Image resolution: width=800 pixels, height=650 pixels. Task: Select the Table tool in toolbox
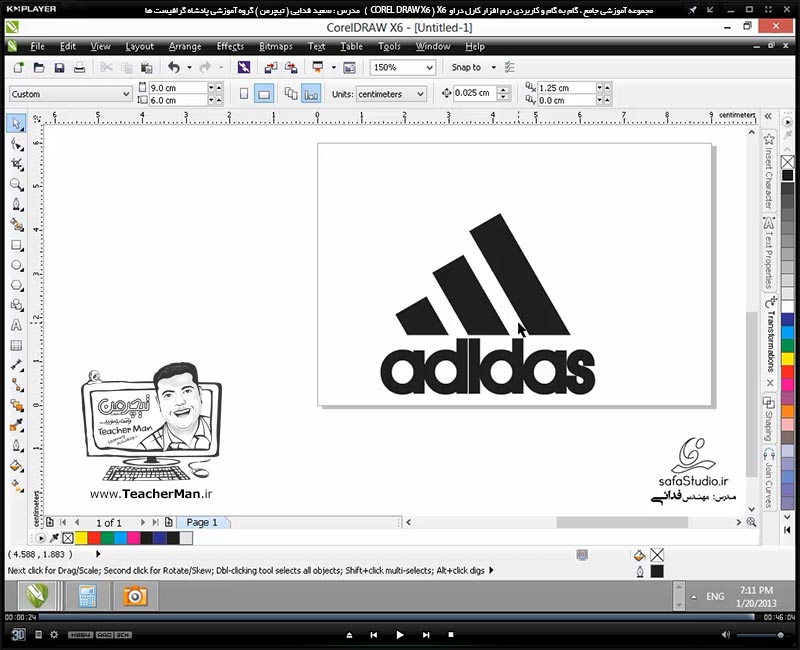(x=17, y=345)
